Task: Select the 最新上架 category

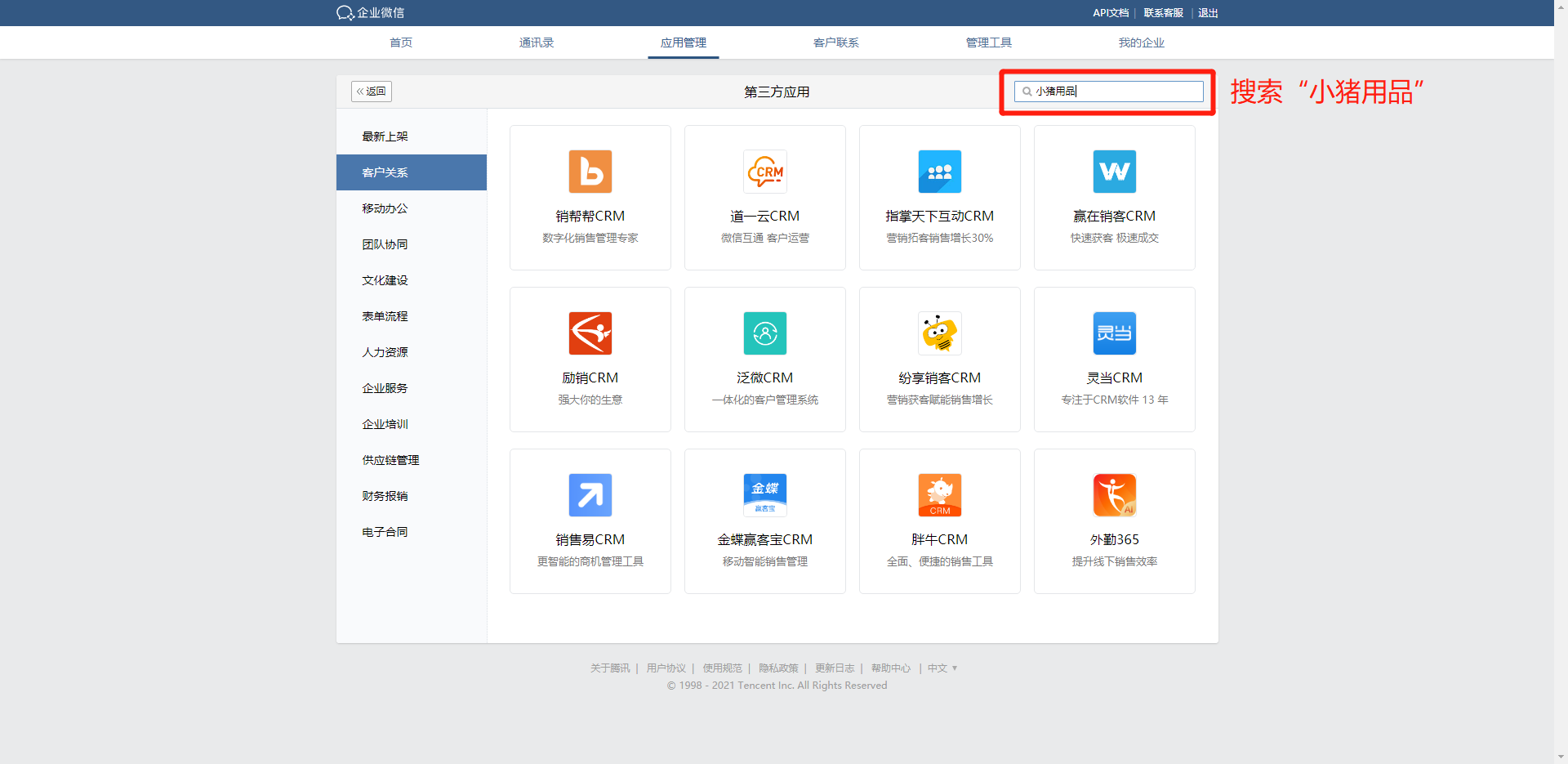Action: (412, 136)
